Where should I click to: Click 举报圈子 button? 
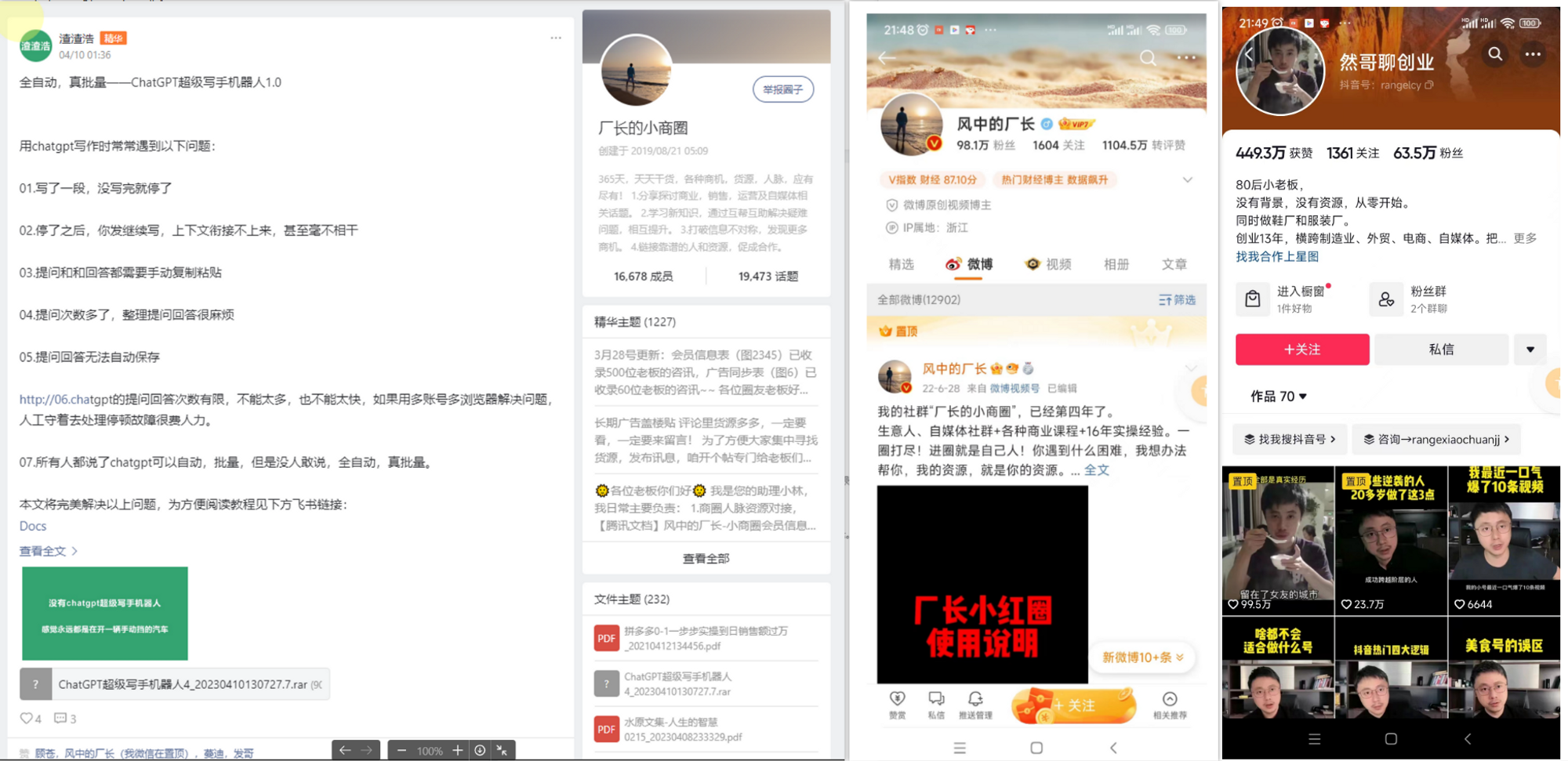pos(783,89)
